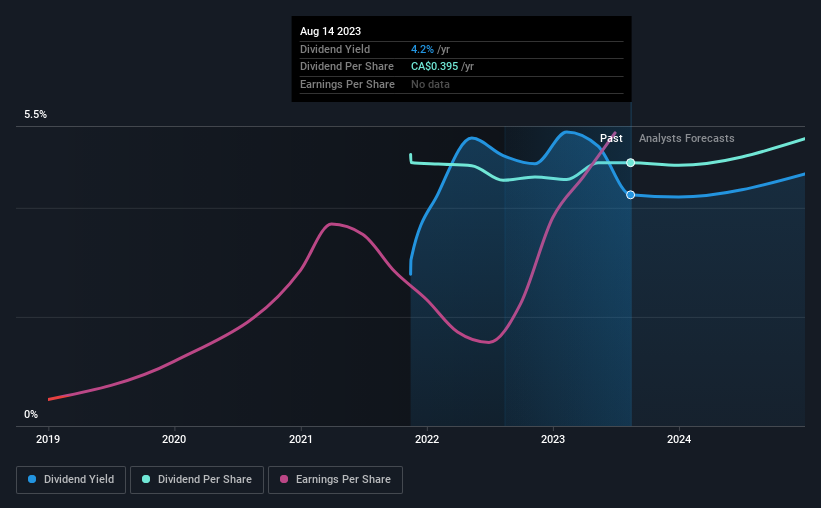Screen dimensions: 821x508
Task: Click the 2021 x-axis label
Action: coord(301,439)
